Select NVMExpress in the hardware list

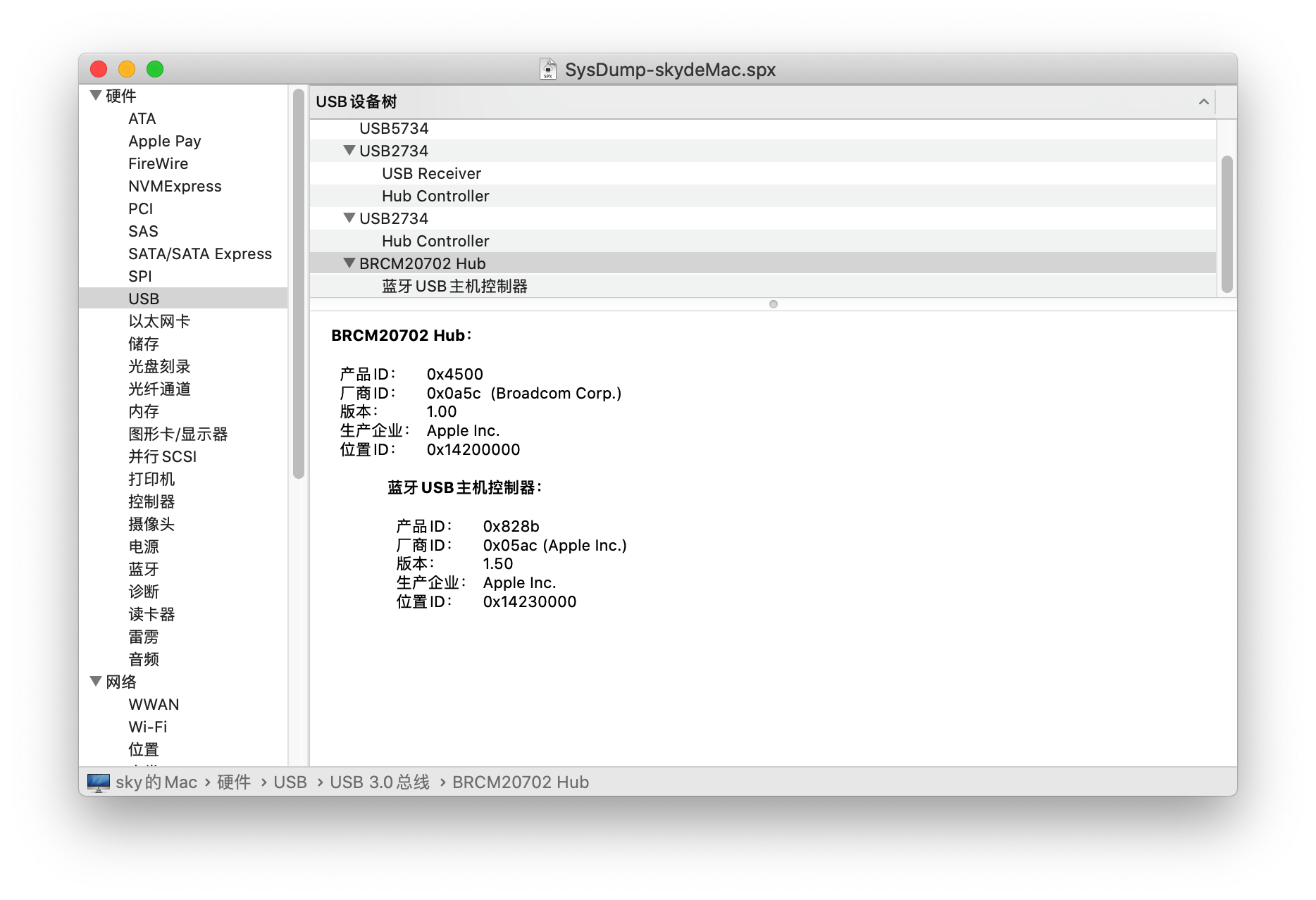(x=175, y=186)
